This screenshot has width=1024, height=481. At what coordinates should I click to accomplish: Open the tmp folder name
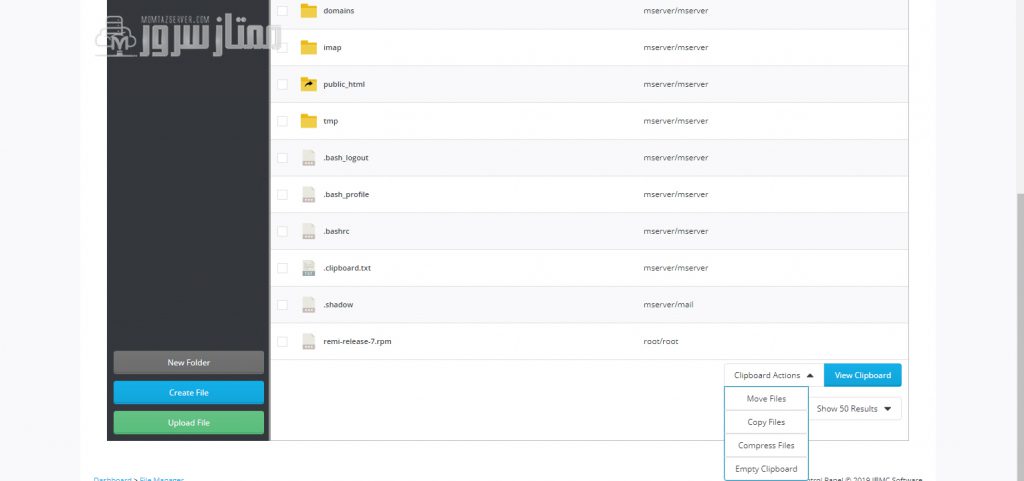tap(330, 121)
